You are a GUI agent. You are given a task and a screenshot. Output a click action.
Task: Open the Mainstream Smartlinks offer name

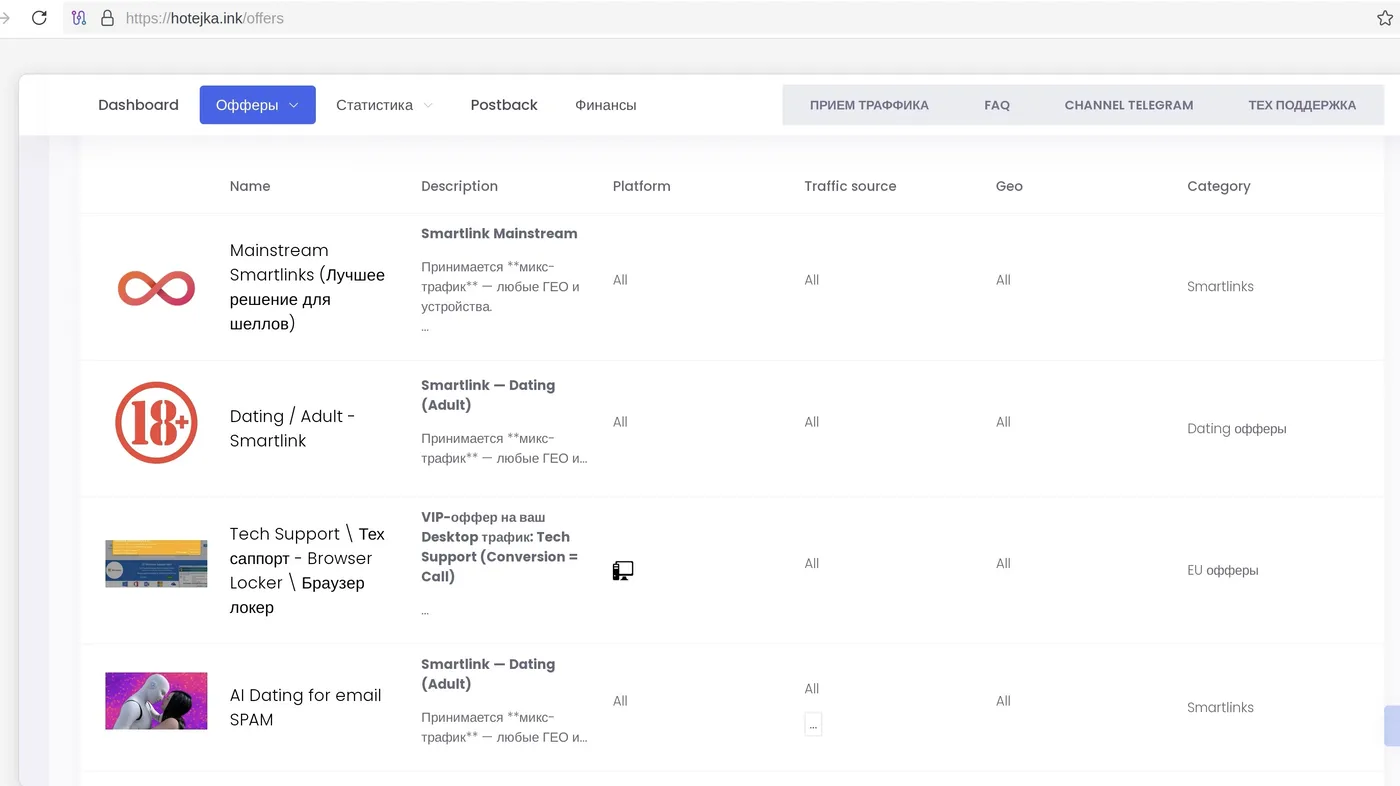pyautogui.click(x=307, y=287)
